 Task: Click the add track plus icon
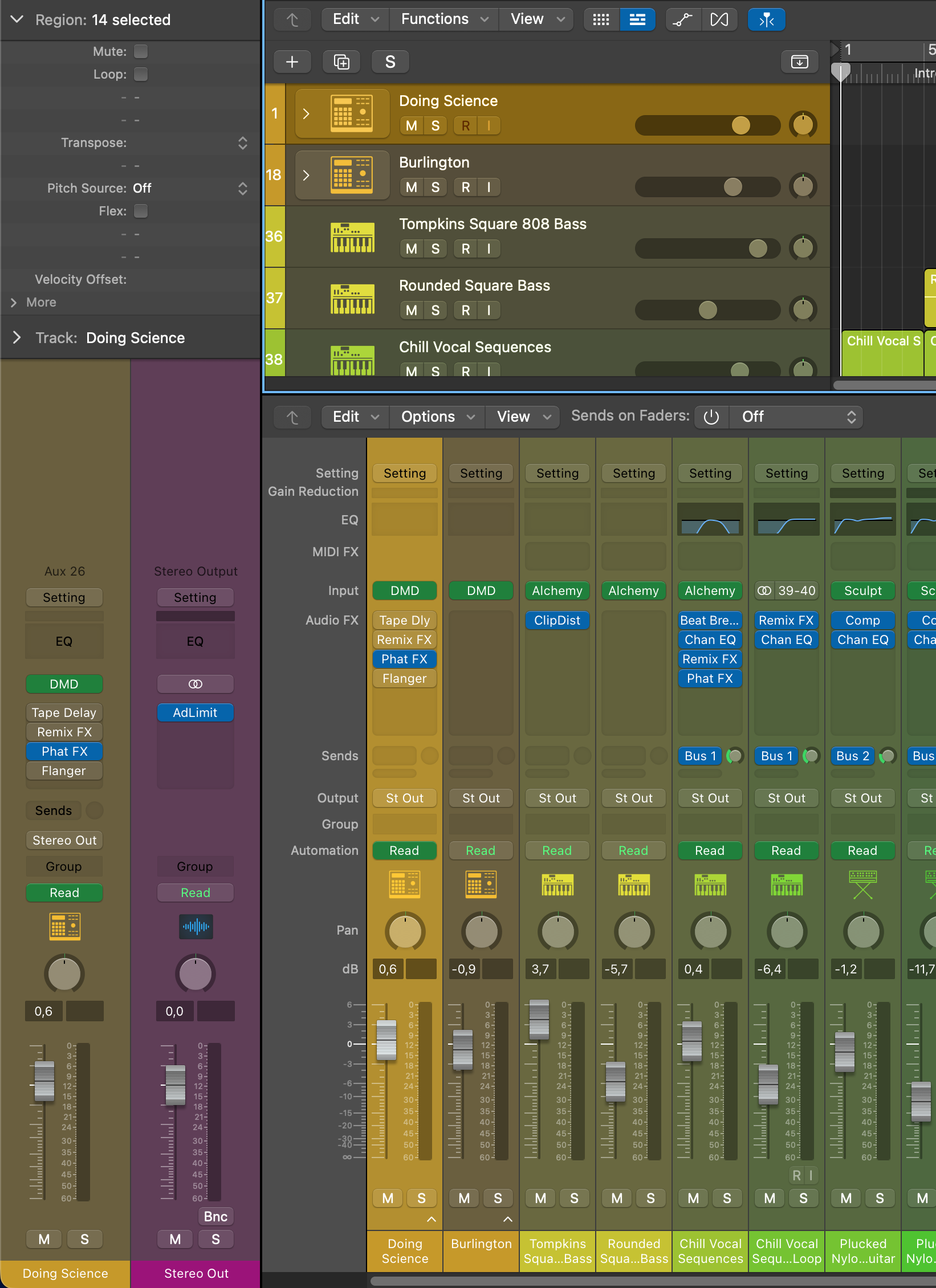coord(292,62)
